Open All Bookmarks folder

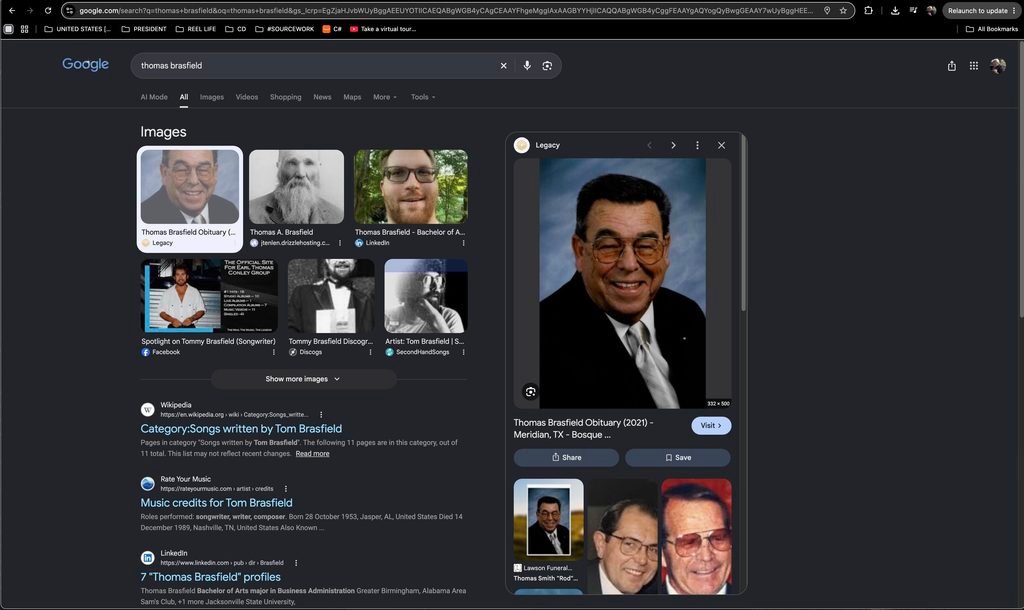click(991, 29)
